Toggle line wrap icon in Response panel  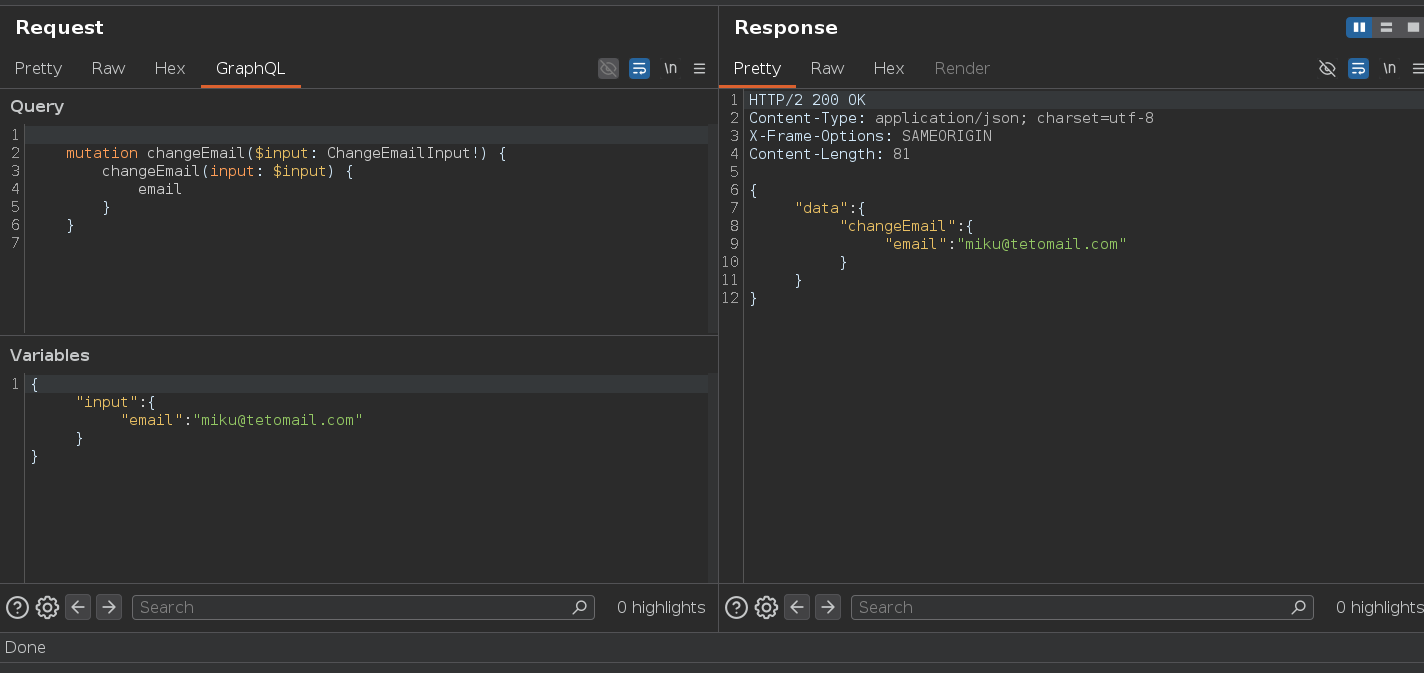[x=1358, y=68]
